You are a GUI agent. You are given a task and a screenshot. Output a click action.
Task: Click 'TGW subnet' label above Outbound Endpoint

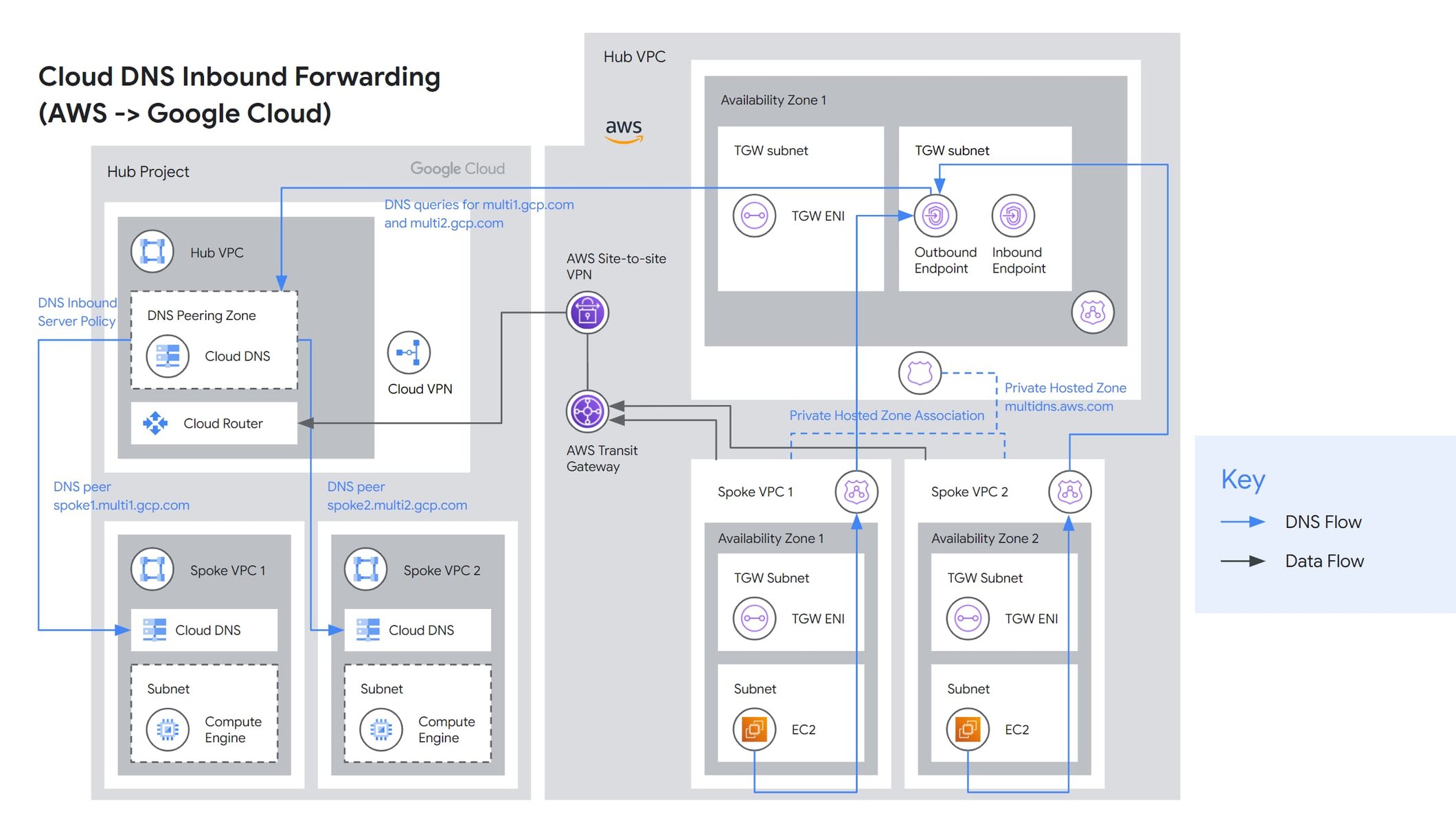coord(952,150)
